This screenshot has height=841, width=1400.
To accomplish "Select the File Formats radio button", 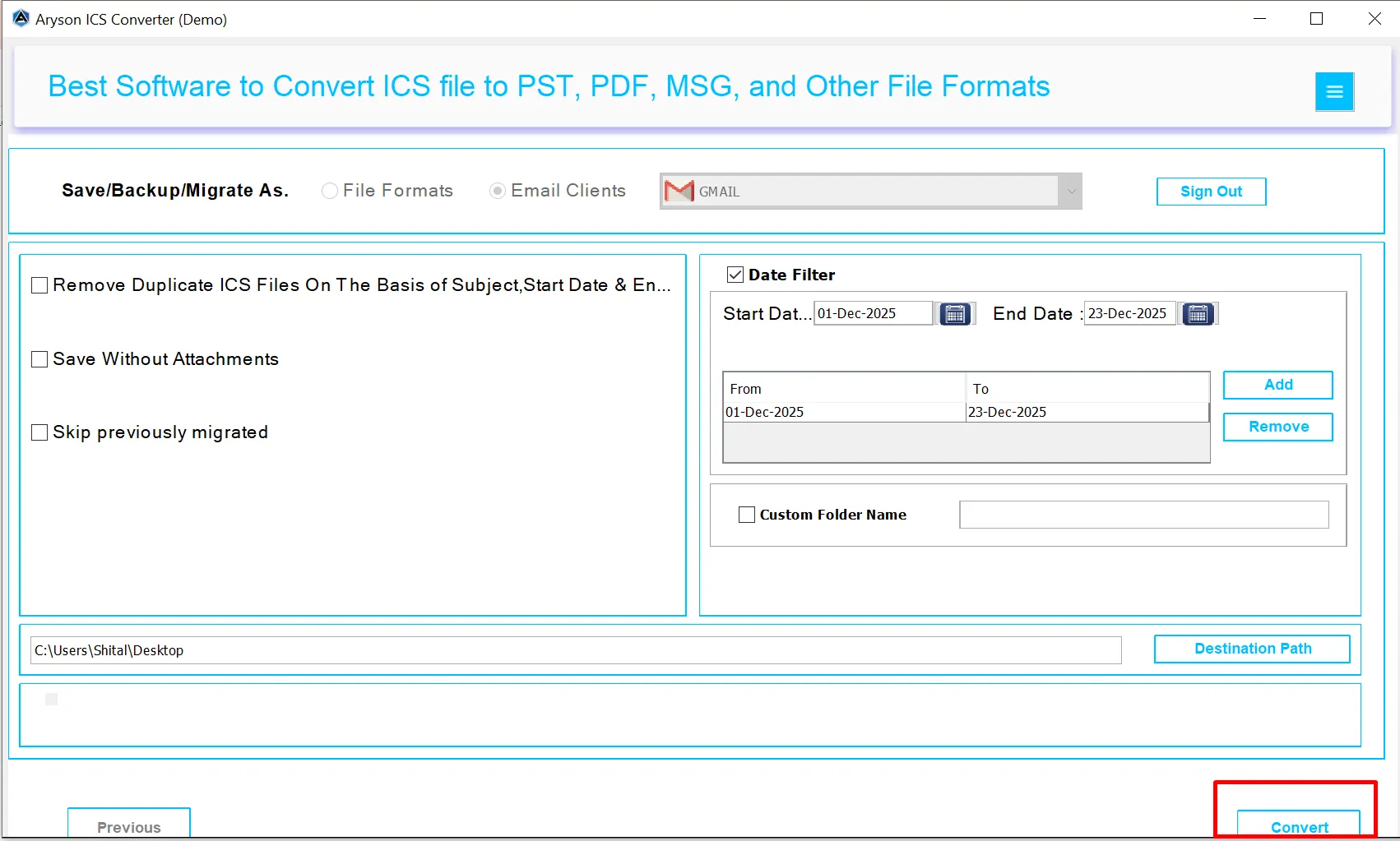I will pyautogui.click(x=329, y=190).
